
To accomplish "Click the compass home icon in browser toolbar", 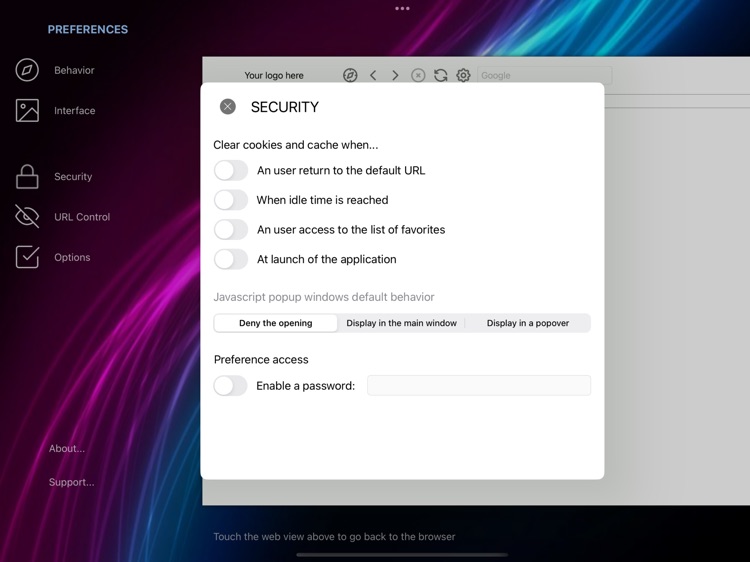I will click(x=350, y=75).
